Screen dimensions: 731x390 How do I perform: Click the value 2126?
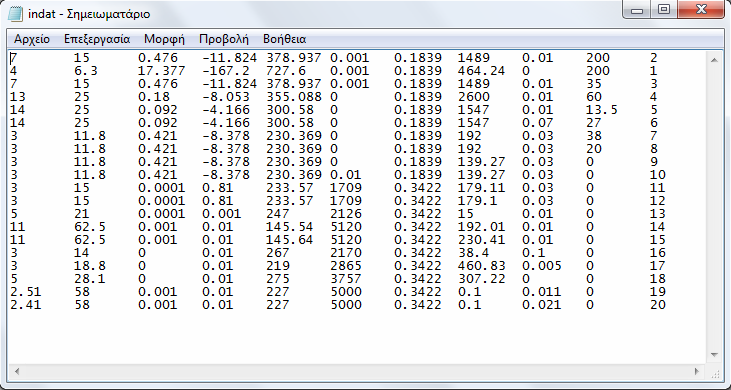(x=345, y=214)
